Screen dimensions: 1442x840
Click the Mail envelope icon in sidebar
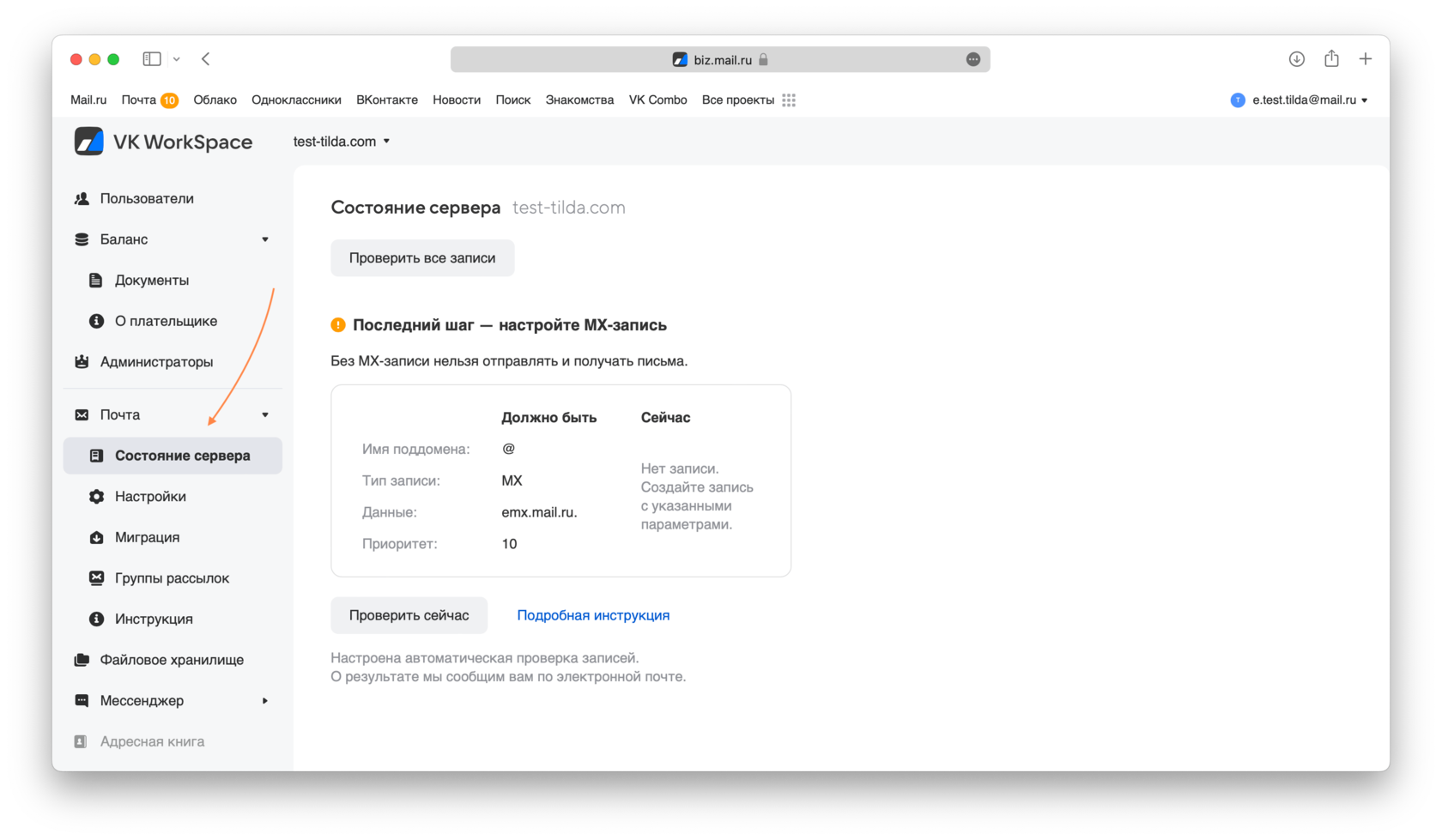pyautogui.click(x=82, y=415)
